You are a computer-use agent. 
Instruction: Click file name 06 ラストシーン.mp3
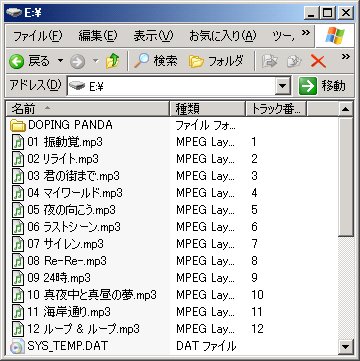pos(74,227)
